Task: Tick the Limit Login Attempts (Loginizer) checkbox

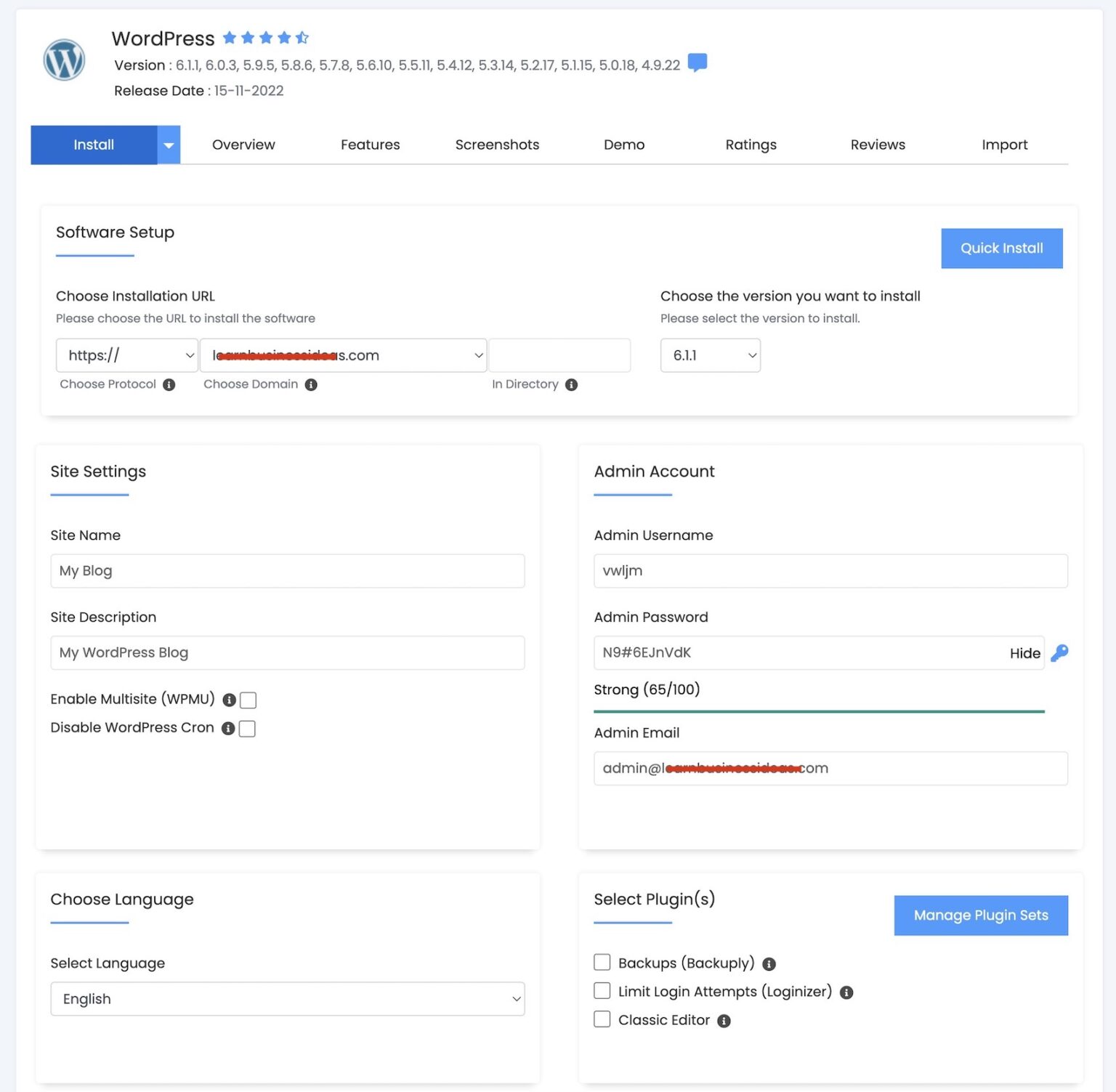Action: coord(602,991)
